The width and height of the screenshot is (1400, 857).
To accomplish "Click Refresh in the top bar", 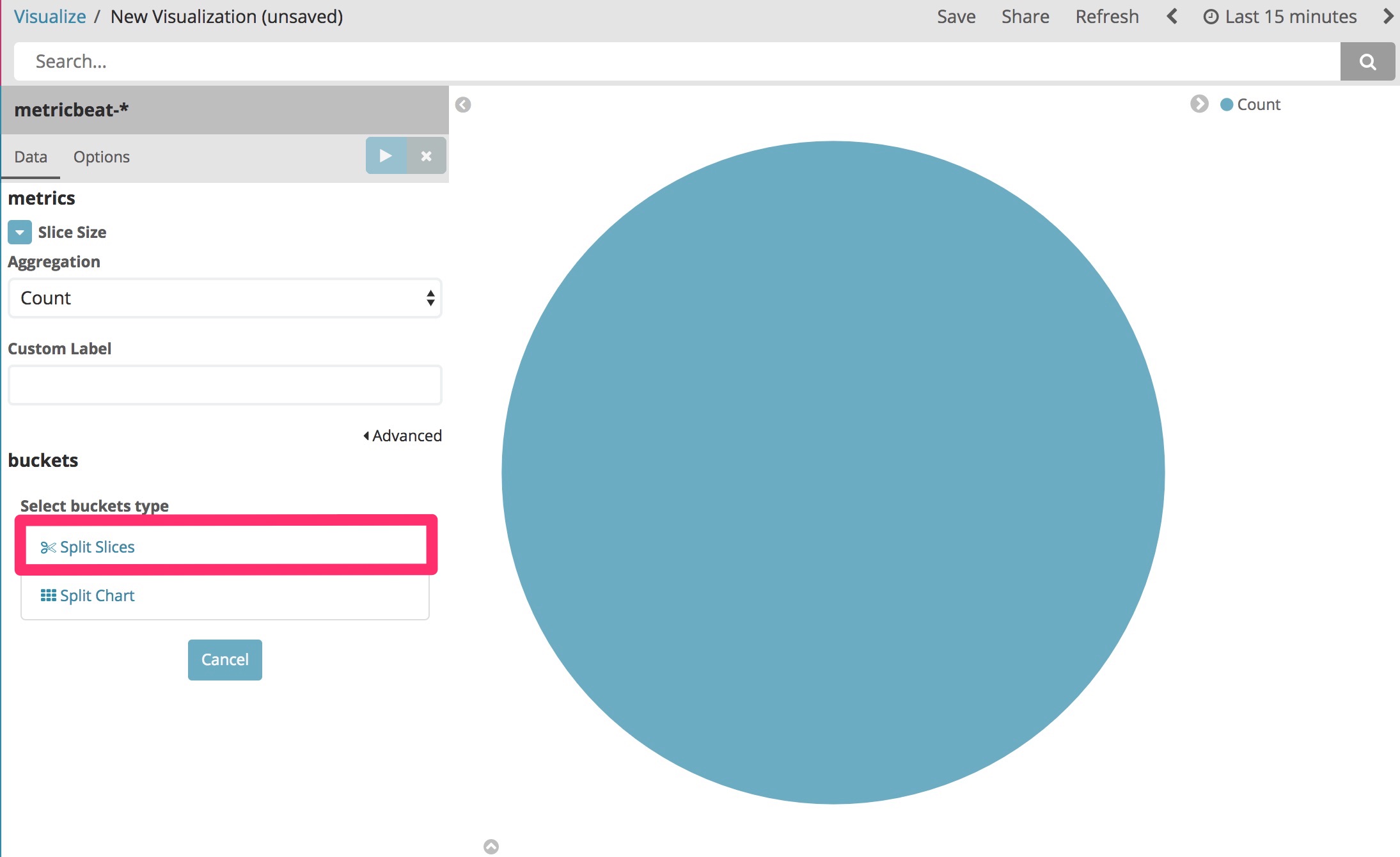I will (x=1107, y=17).
